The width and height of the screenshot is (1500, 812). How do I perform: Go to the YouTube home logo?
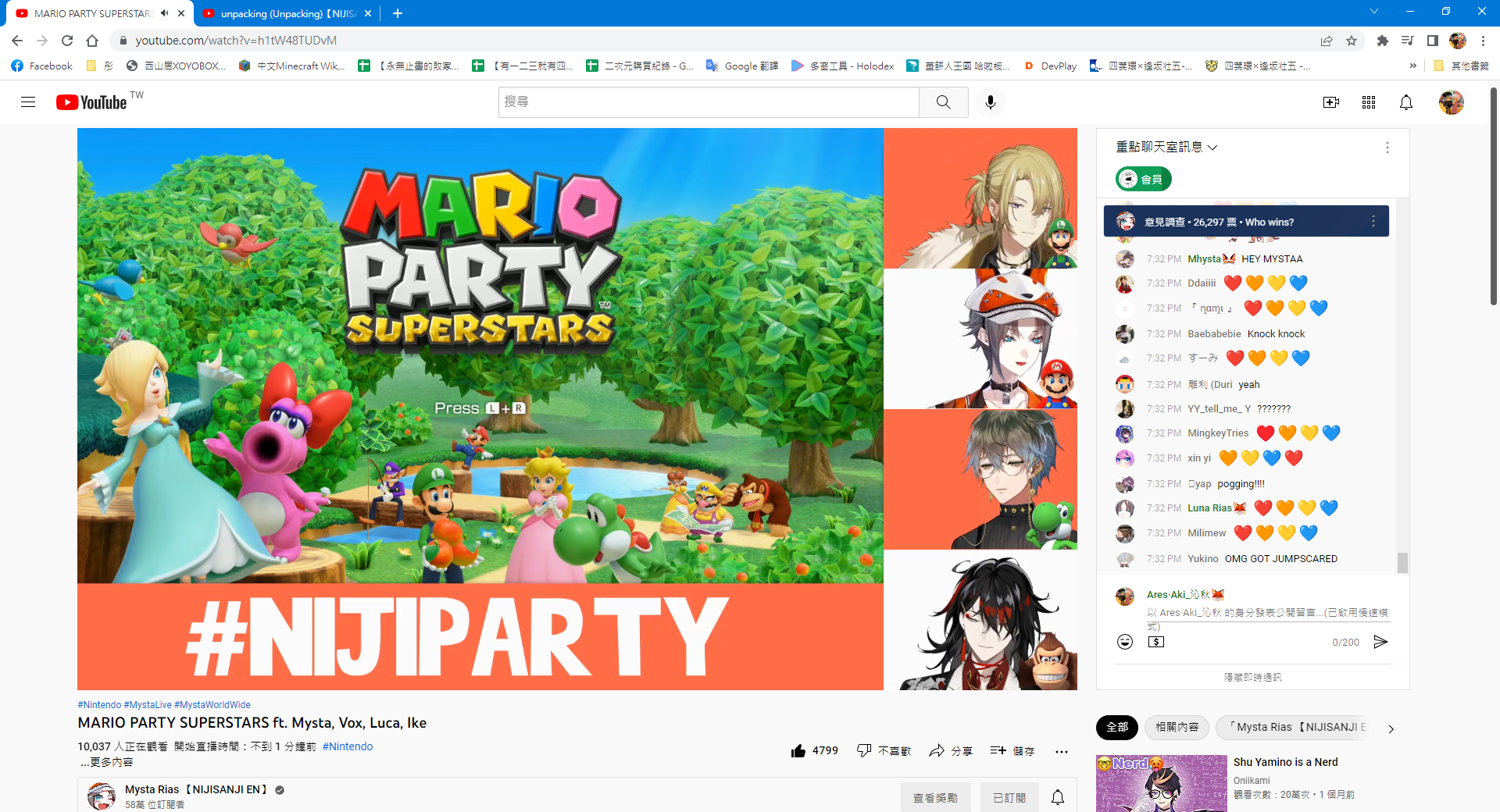click(x=91, y=102)
